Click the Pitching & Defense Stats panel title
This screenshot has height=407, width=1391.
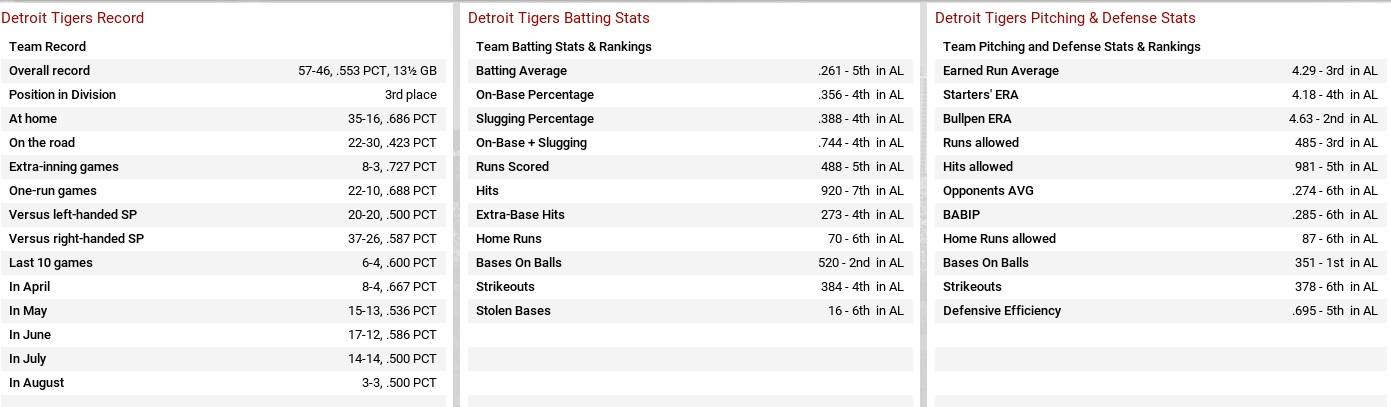(x=1065, y=18)
